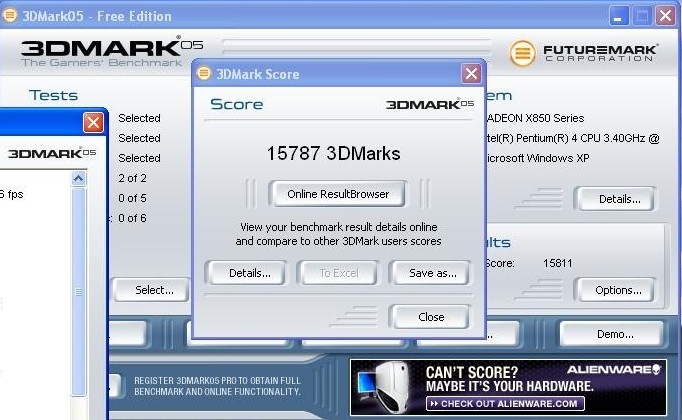Image resolution: width=682 pixels, height=420 pixels.
Task: Click the Check Out Alienware.com link
Action: coord(505,404)
